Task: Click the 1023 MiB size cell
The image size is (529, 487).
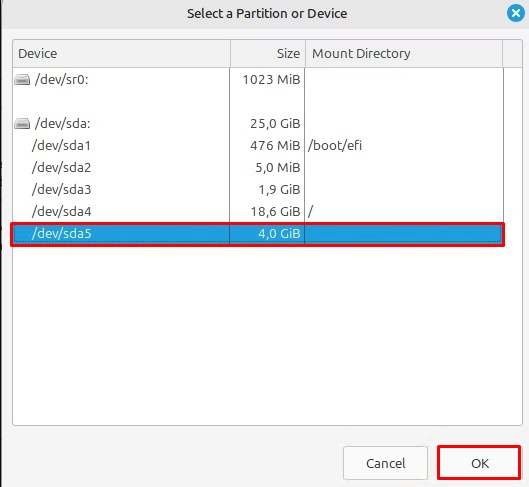Action: click(271, 80)
